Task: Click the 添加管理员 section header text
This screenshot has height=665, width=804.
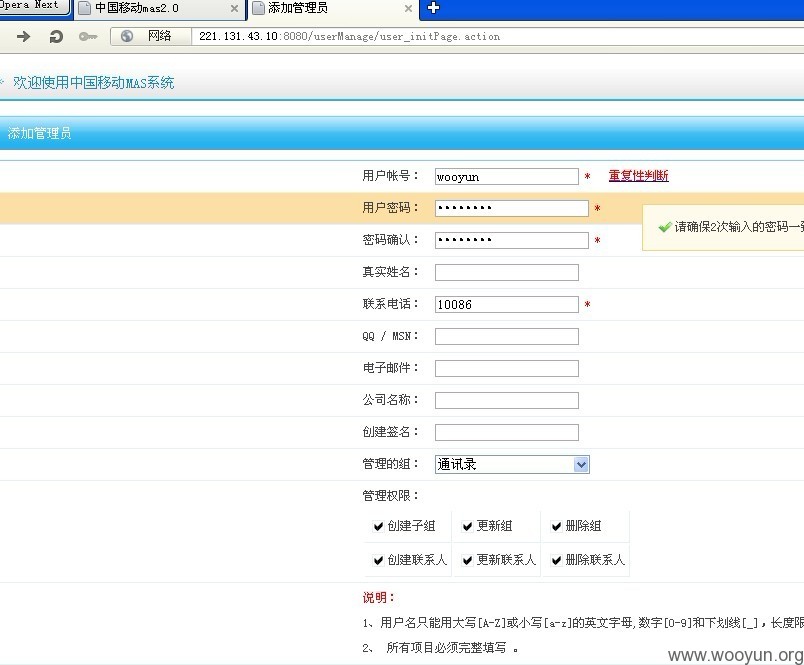Action: click(39, 134)
